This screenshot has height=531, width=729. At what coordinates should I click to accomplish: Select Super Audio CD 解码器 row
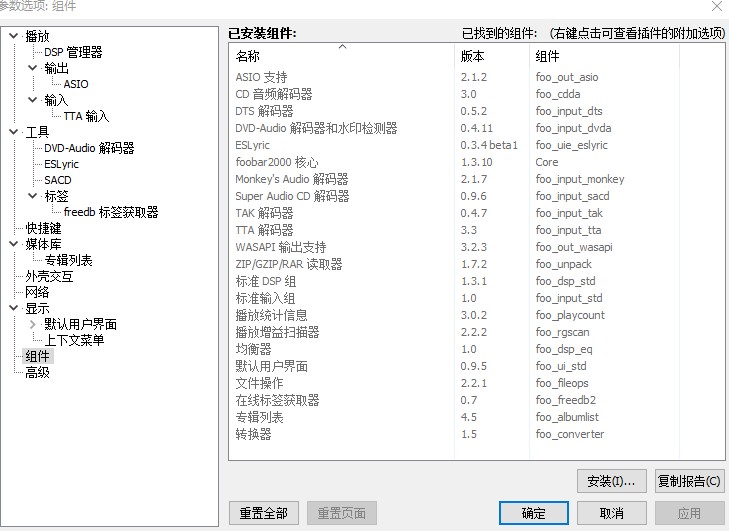[477, 196]
